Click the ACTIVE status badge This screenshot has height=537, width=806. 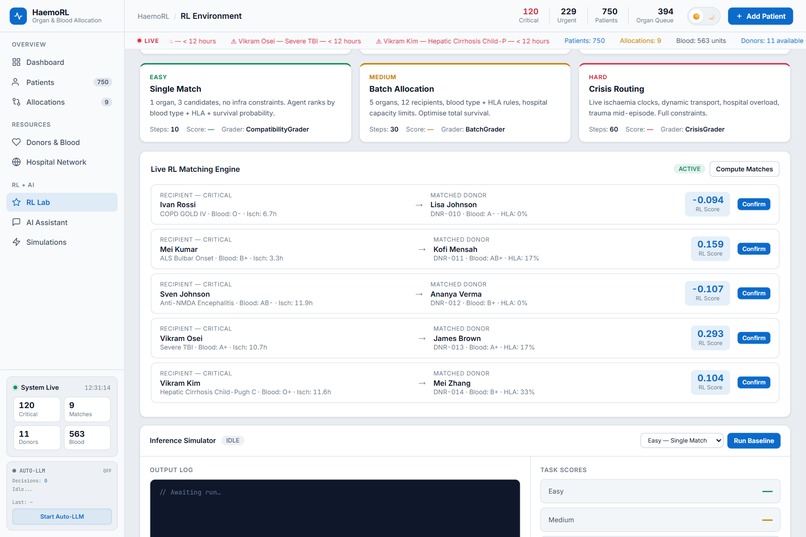tap(689, 169)
